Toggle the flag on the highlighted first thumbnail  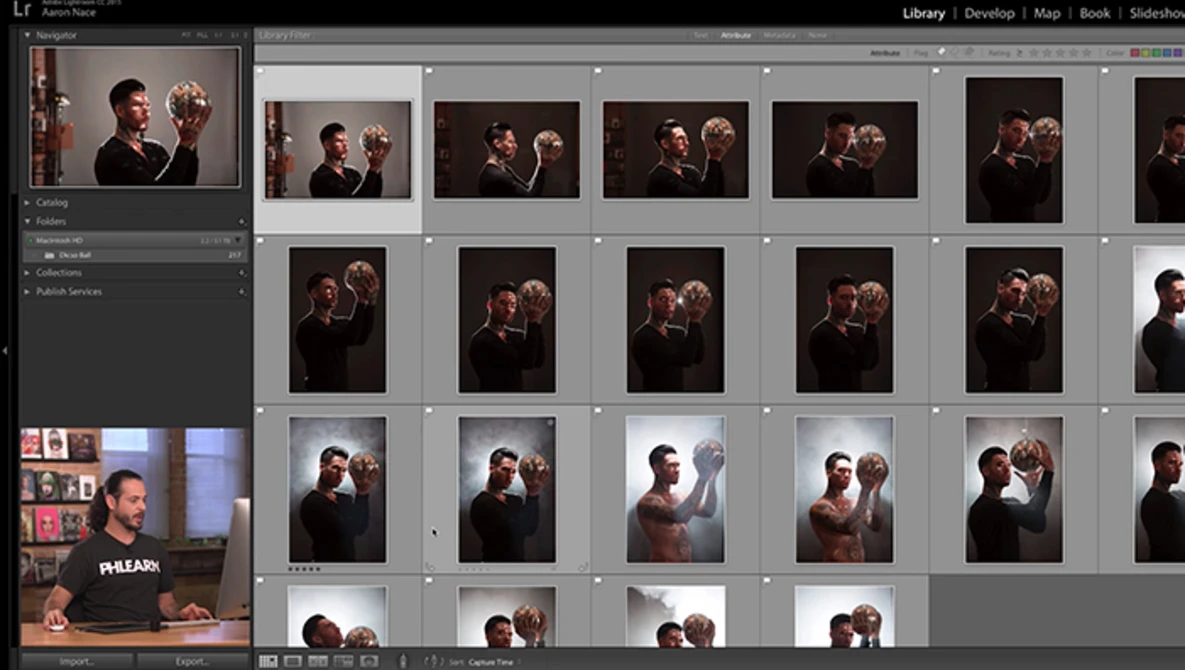(260, 72)
